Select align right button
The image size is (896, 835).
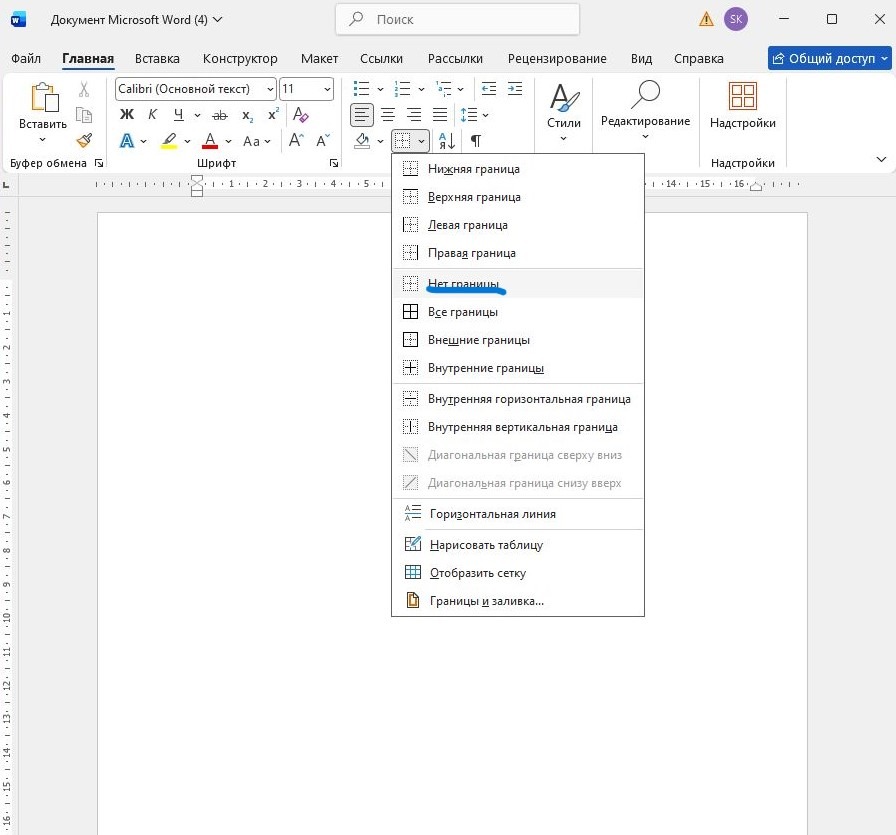pyautogui.click(x=414, y=115)
